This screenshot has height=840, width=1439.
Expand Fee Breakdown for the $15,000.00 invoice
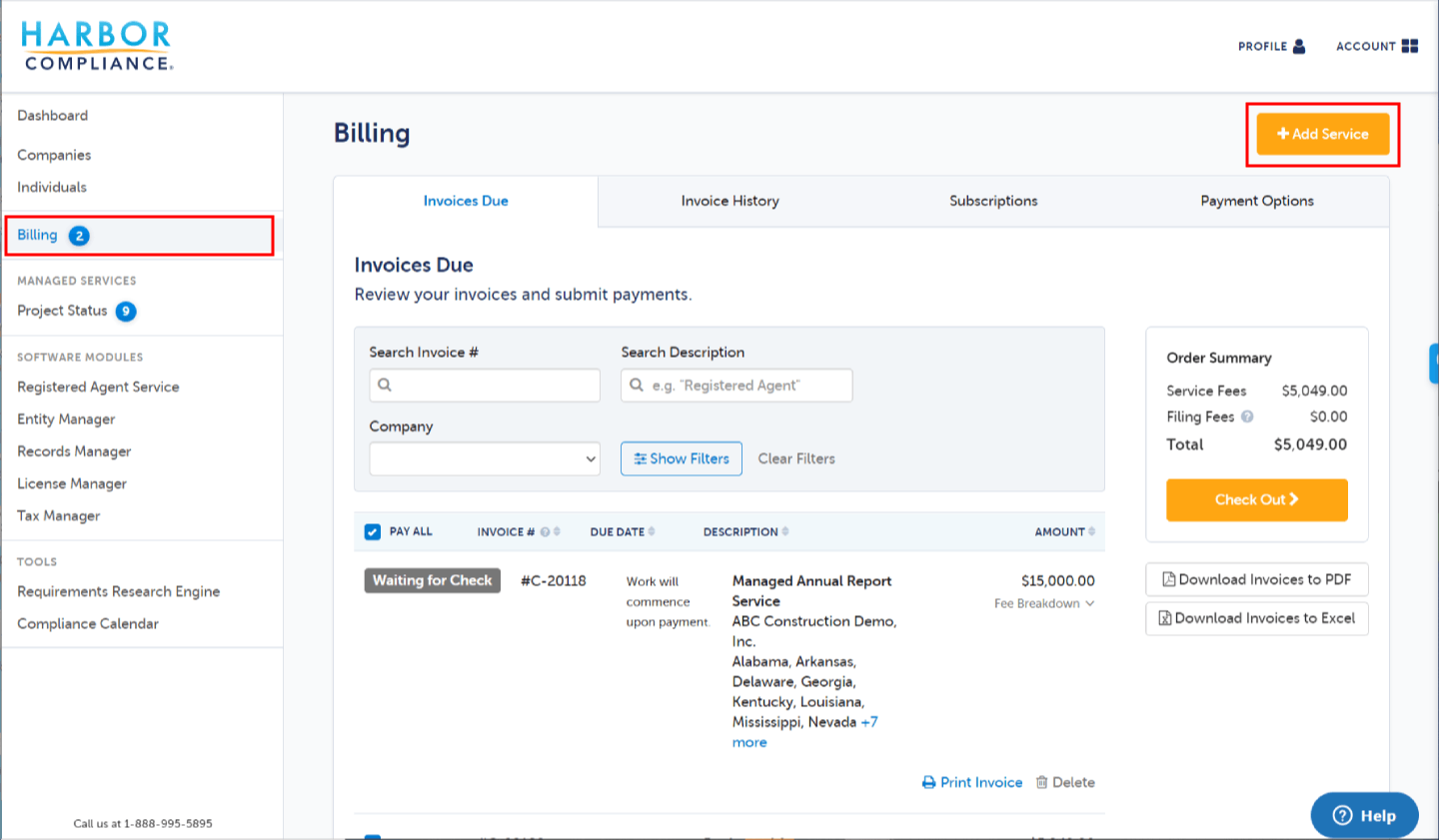(1044, 604)
